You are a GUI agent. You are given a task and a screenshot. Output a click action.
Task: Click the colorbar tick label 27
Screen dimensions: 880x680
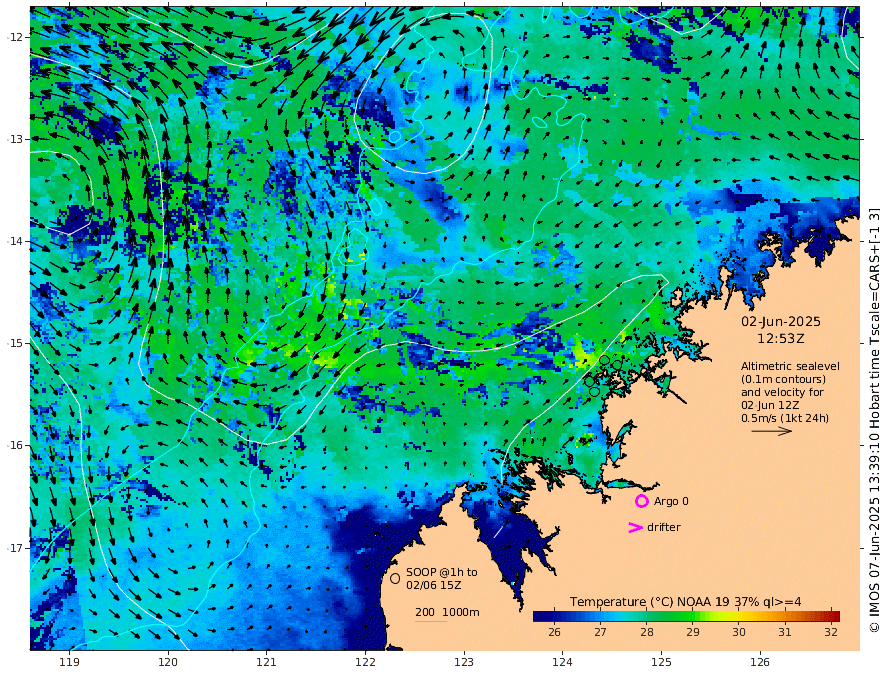tap(601, 632)
